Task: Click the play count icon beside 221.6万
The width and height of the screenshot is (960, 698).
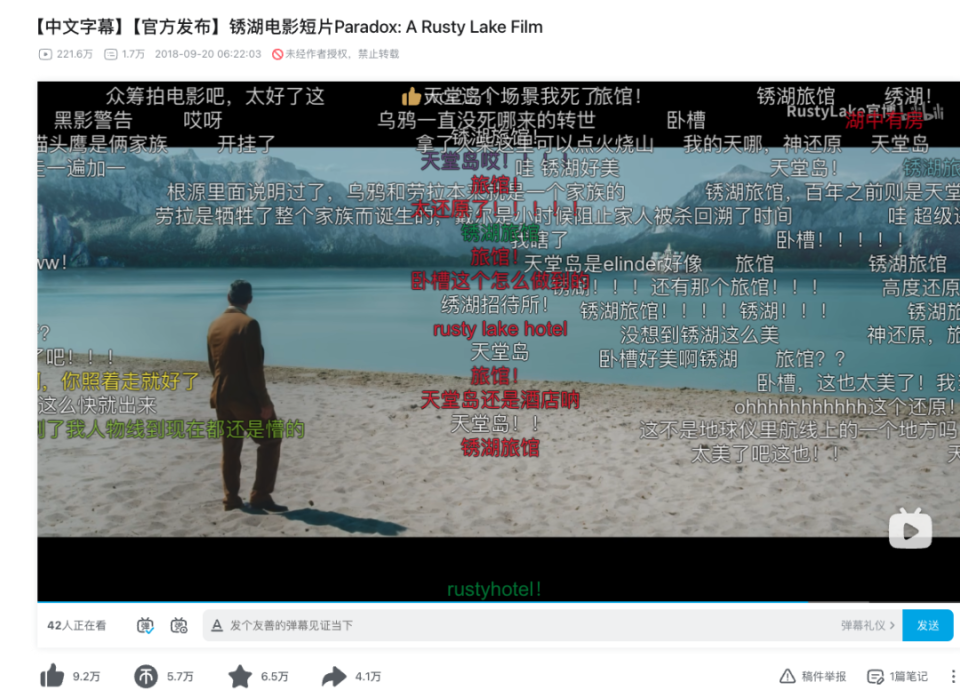Action: pyautogui.click(x=45, y=54)
